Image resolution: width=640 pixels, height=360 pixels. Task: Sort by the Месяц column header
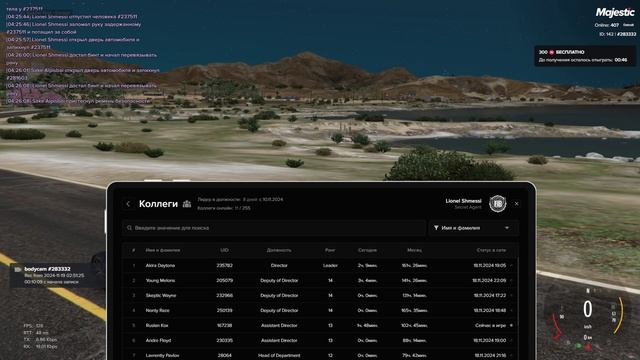pos(414,250)
